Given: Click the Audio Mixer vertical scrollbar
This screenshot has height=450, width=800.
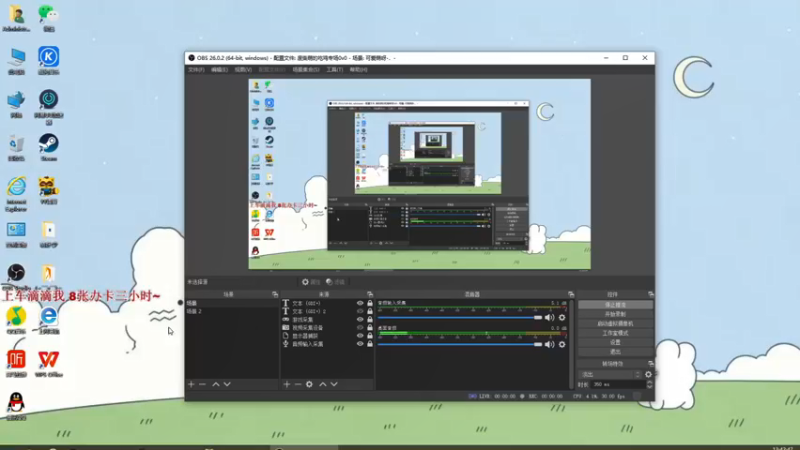Looking at the screenshot, I should tap(571, 344).
